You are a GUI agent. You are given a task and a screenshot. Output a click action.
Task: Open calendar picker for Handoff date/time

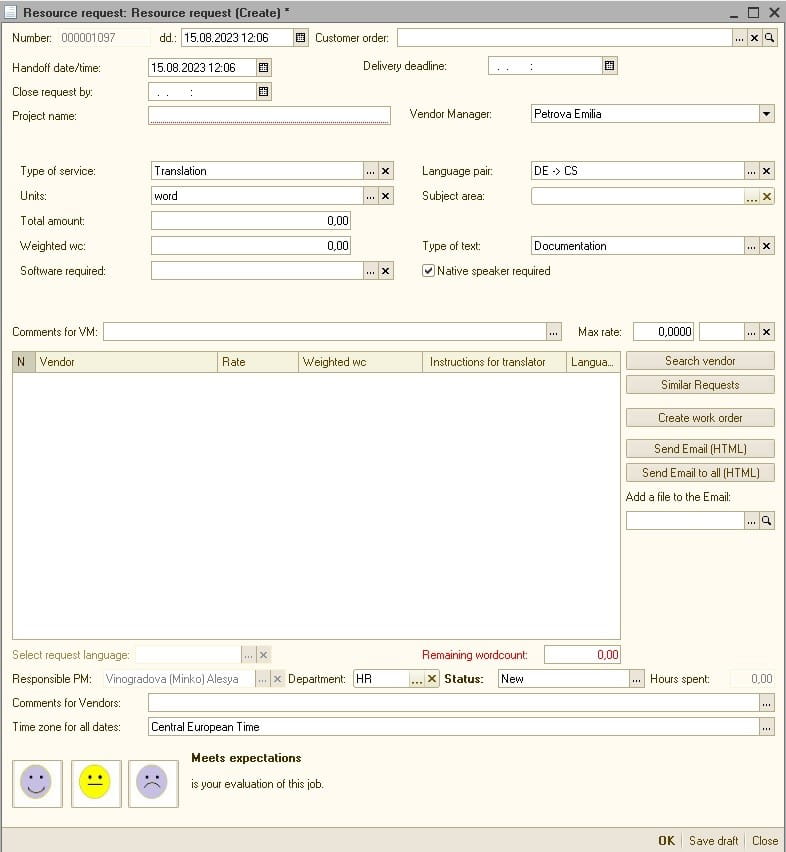coord(264,68)
